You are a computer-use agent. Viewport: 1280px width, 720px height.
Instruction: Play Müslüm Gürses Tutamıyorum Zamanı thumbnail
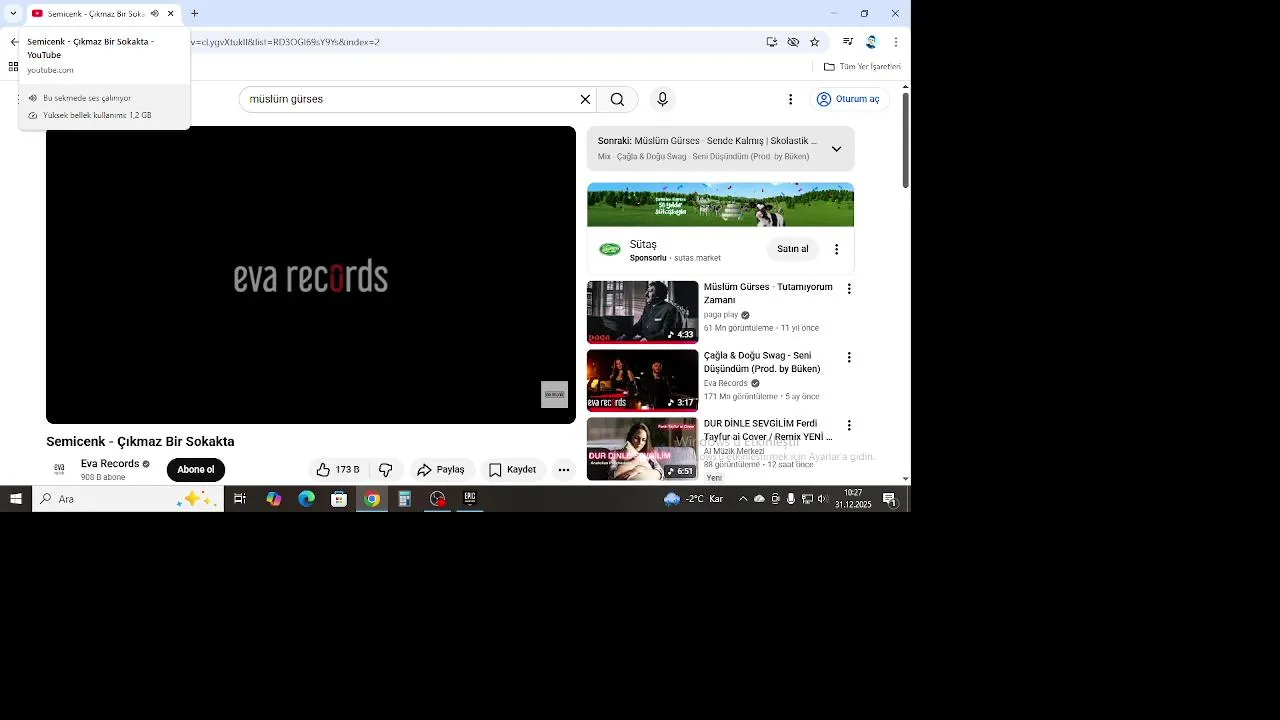coord(642,312)
